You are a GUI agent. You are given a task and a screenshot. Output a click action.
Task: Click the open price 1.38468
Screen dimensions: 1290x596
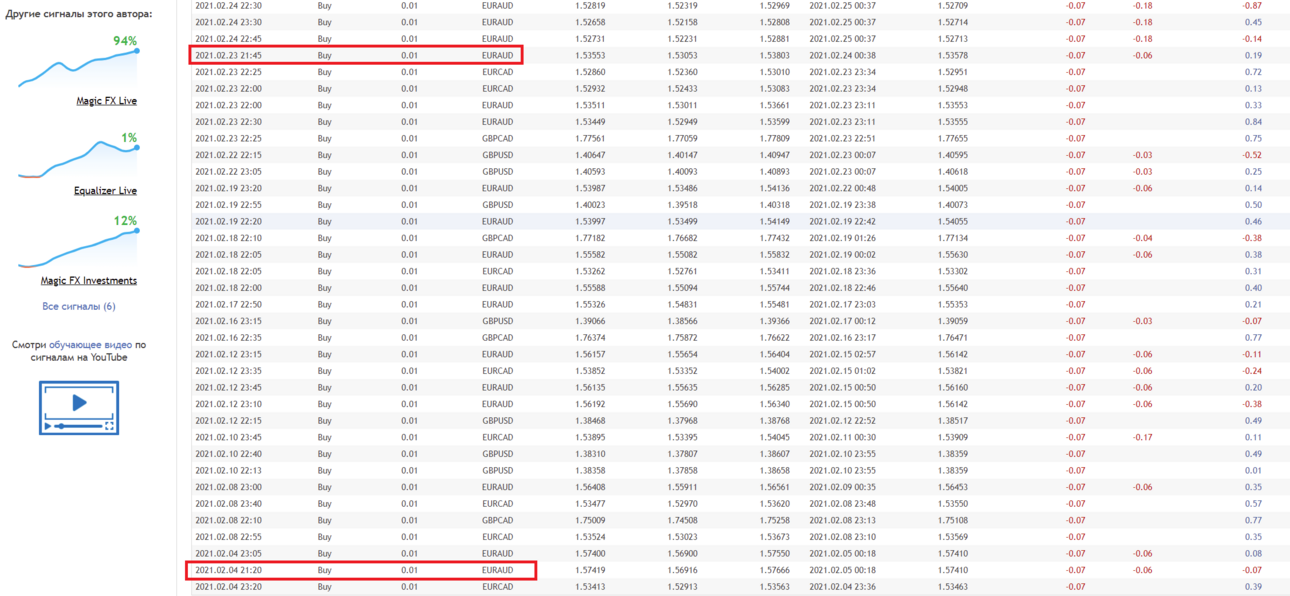coord(590,420)
